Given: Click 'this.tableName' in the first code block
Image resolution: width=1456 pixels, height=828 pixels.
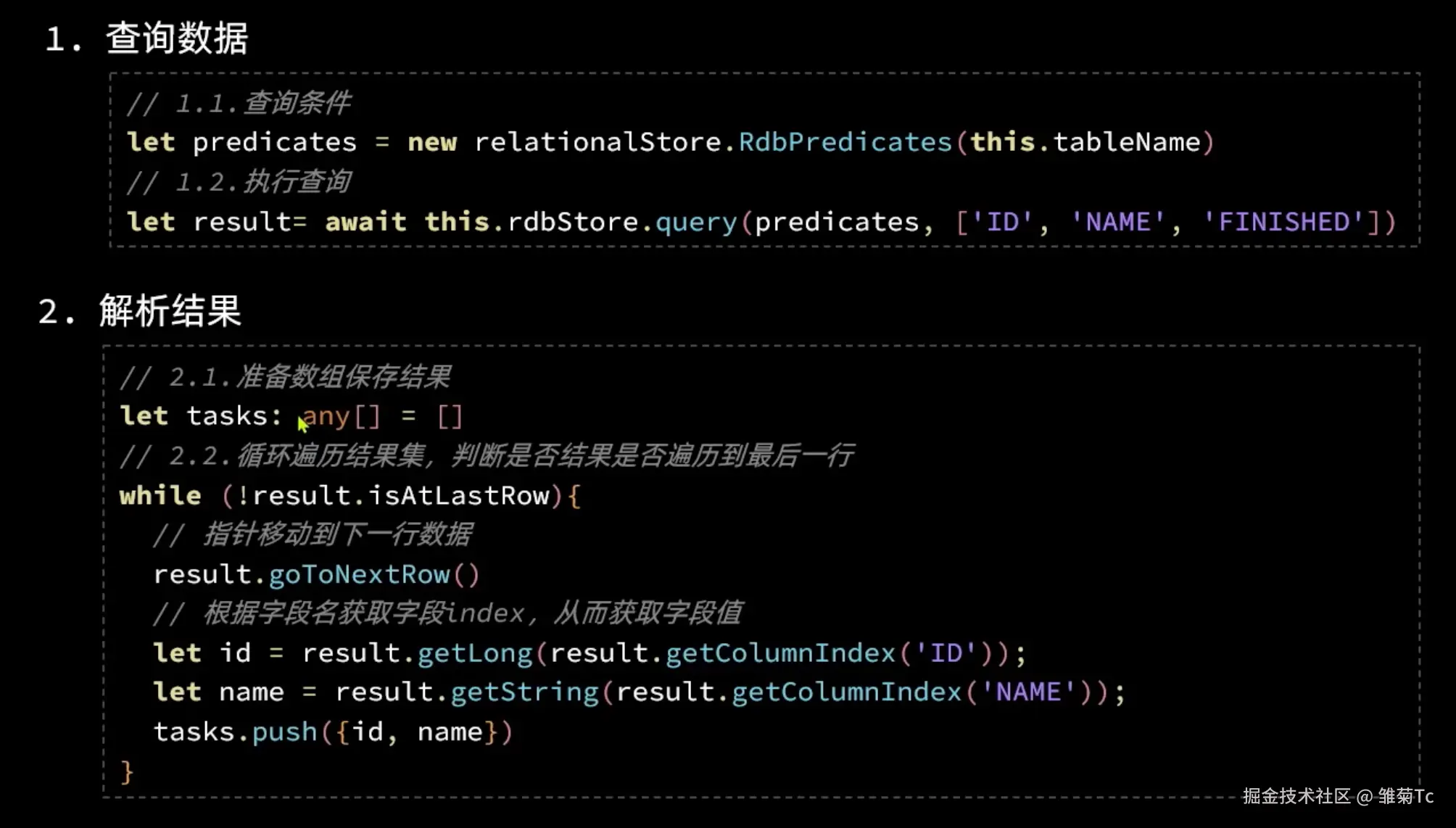Looking at the screenshot, I should (1085, 142).
